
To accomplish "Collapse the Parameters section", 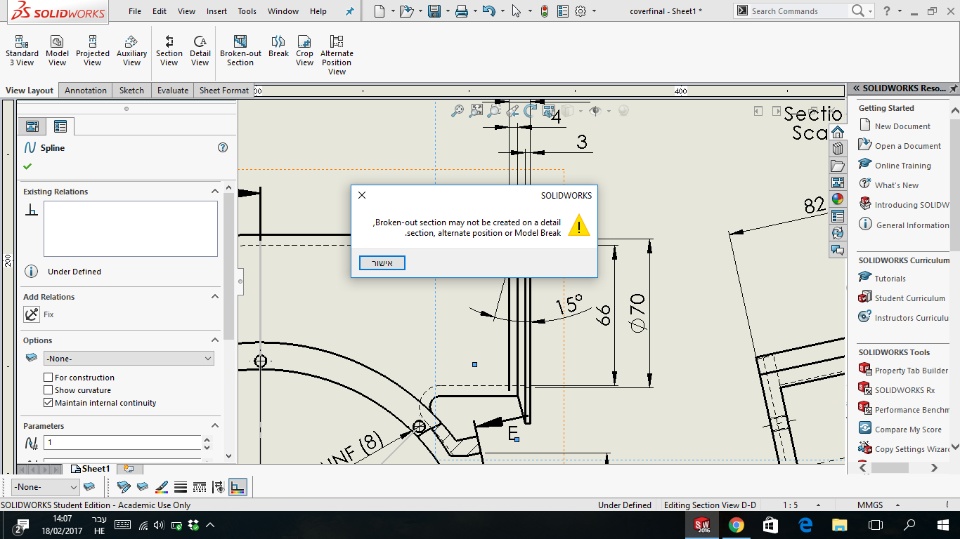I will coord(215,426).
